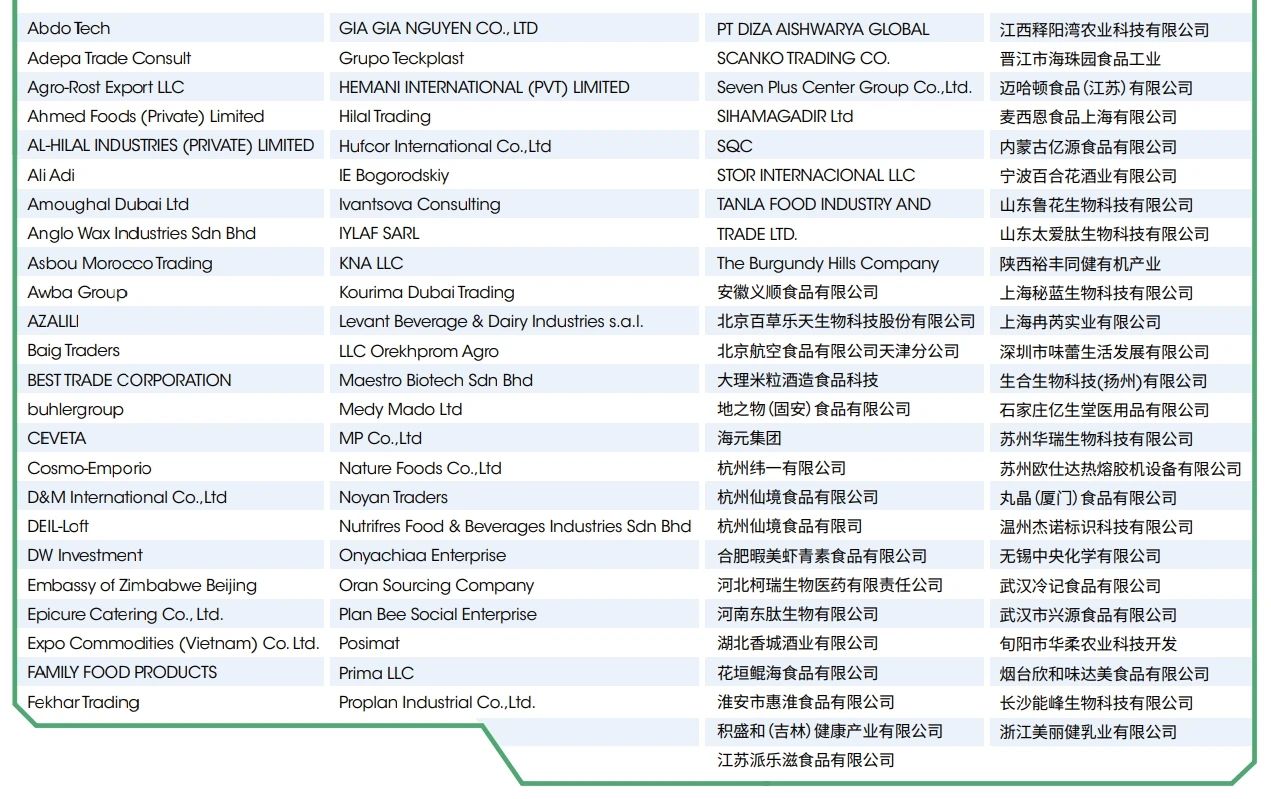The width and height of the screenshot is (1271, 799).
Task: Select 'Anglo Wax Industries Sdn Bhd'
Action: click(x=142, y=233)
